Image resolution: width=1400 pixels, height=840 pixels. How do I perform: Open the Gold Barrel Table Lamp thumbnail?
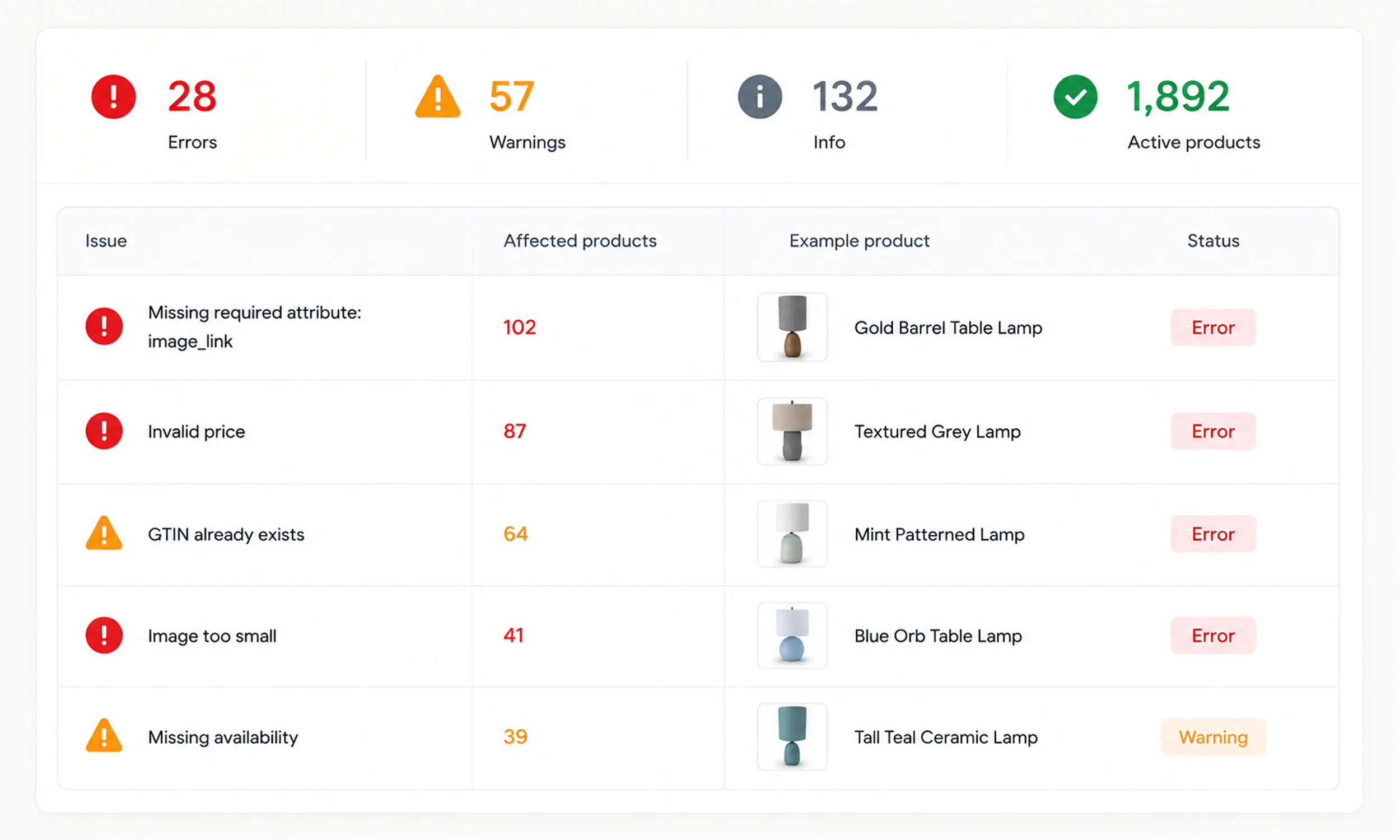[x=792, y=327]
